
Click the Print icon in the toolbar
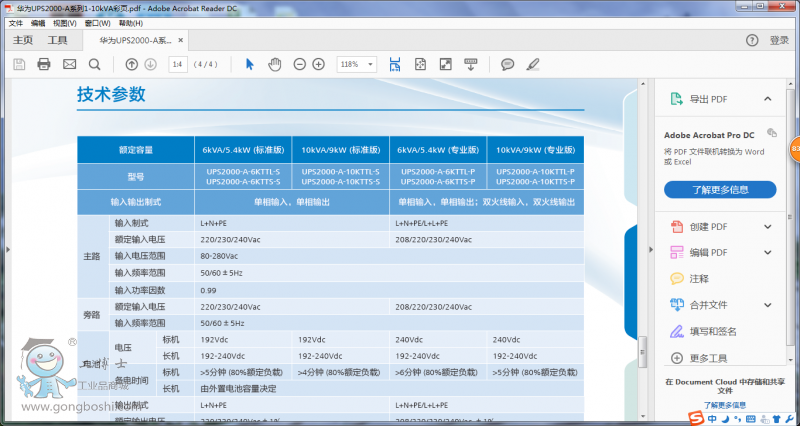44,64
